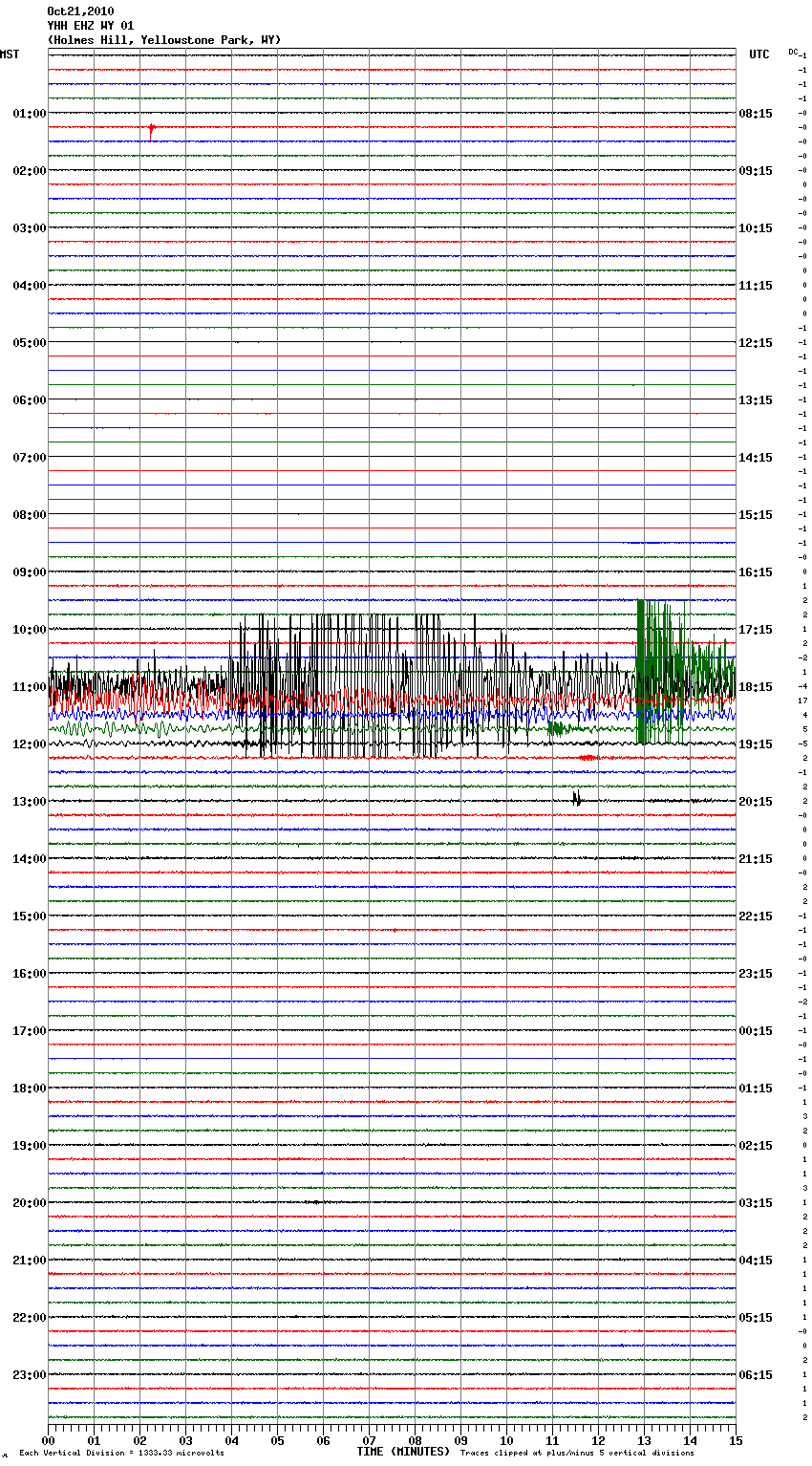Click the 11:15 UTC time label

756,286
